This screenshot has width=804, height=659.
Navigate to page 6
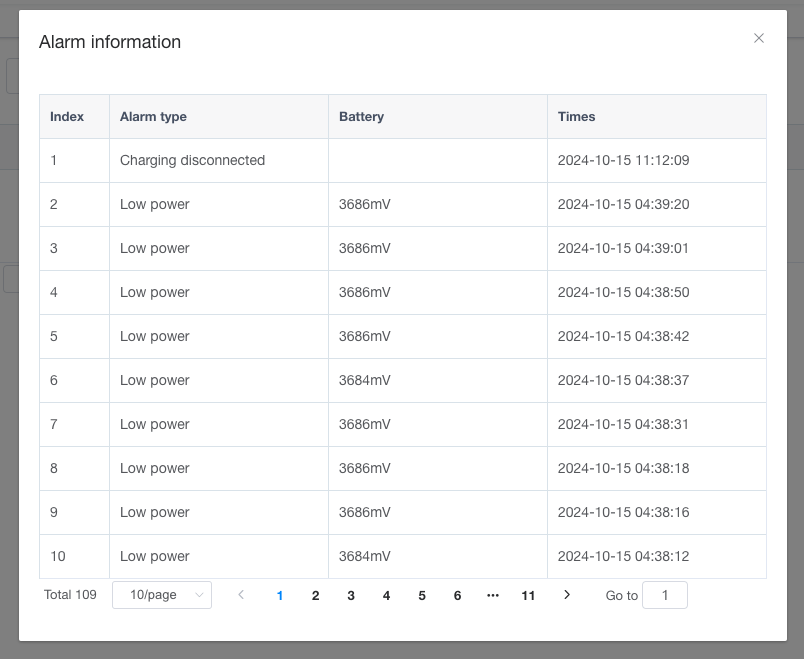(457, 595)
